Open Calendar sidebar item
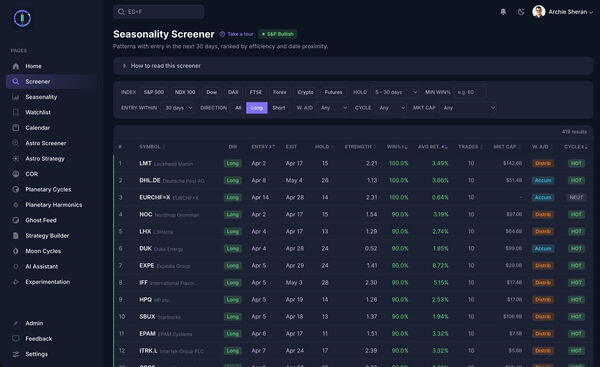The height and width of the screenshot is (367, 600). tap(52, 128)
